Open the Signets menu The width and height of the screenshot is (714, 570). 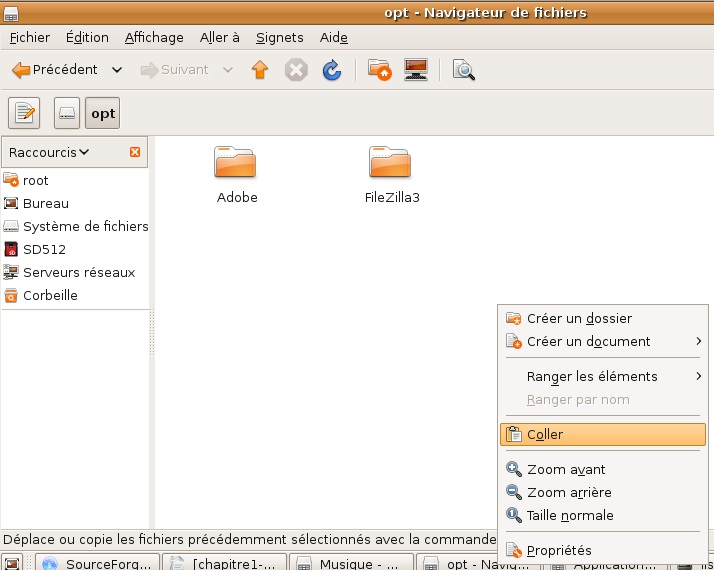[x=279, y=37]
